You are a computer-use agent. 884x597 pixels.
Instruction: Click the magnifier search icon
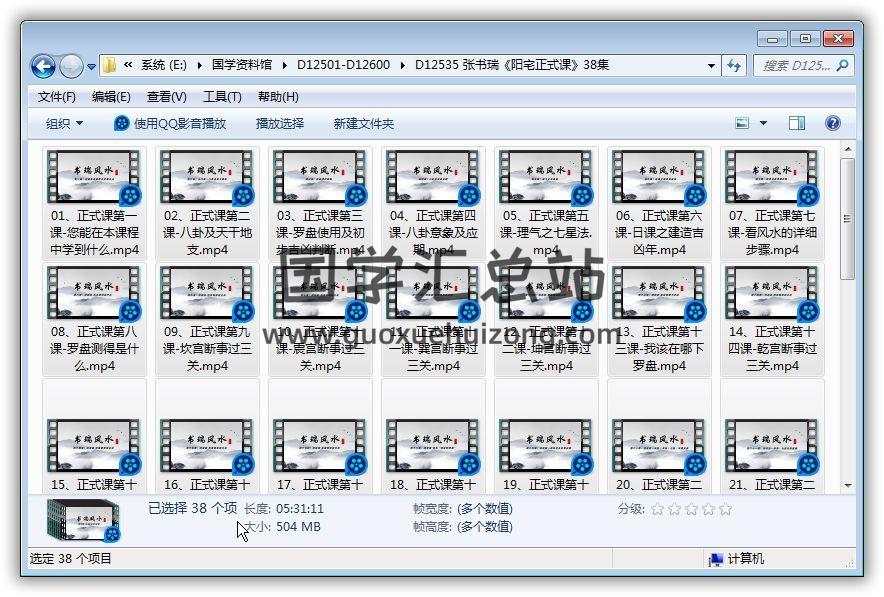[843, 65]
